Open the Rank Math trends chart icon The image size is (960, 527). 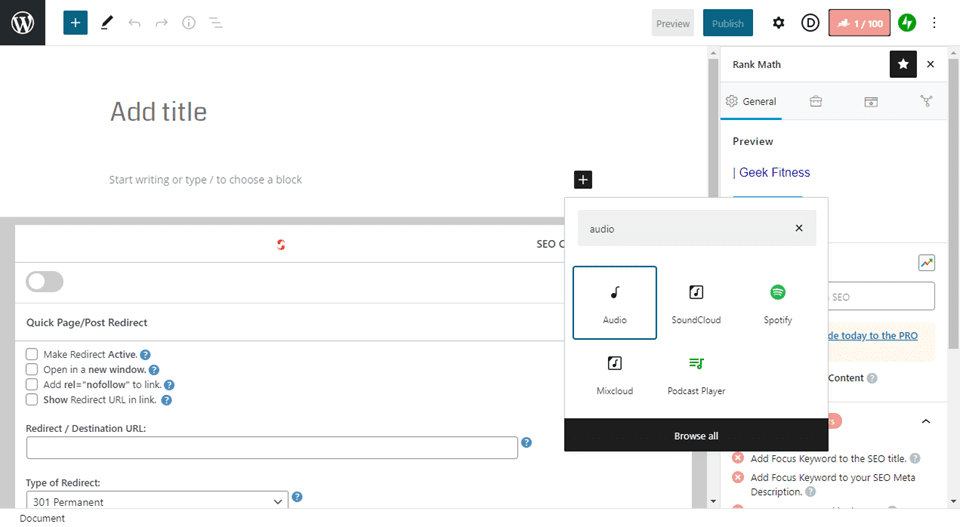tap(926, 263)
